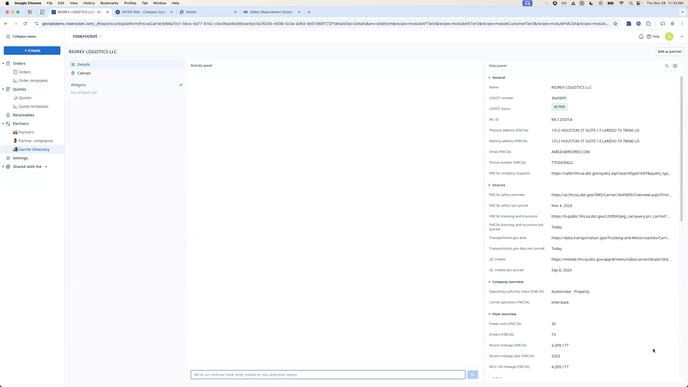
Task: Open FMCSA company snapshot link
Action: tap(611, 173)
